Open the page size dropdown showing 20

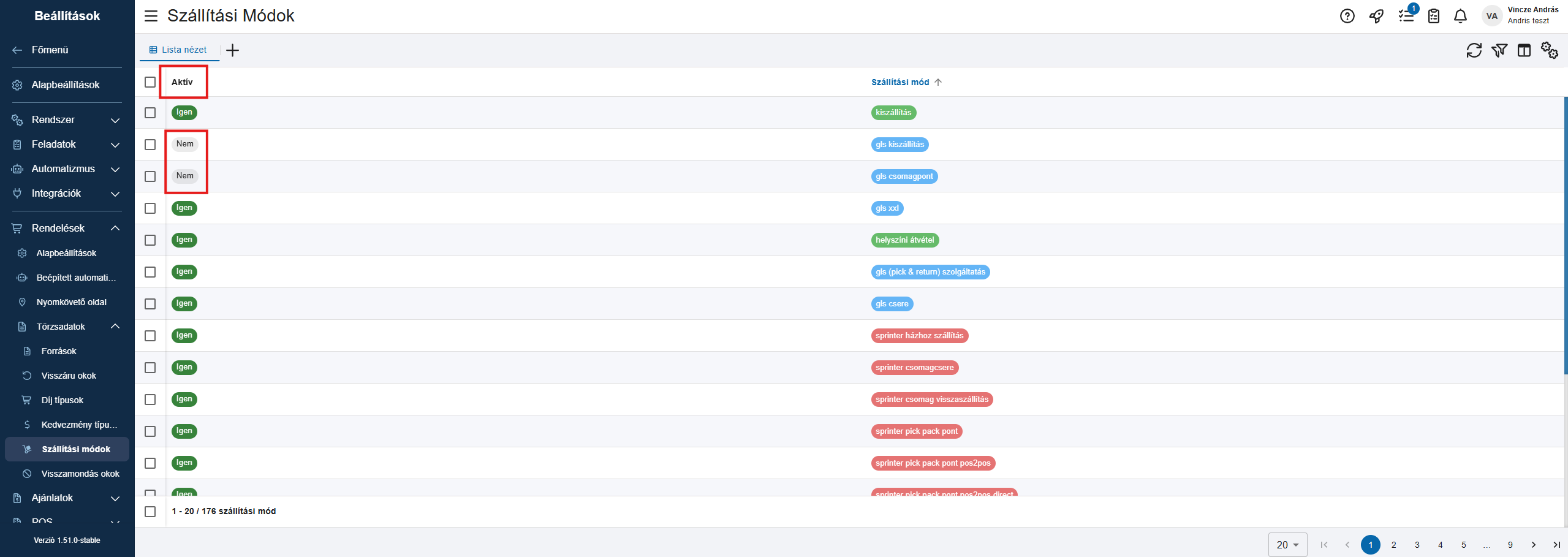[x=1287, y=545]
